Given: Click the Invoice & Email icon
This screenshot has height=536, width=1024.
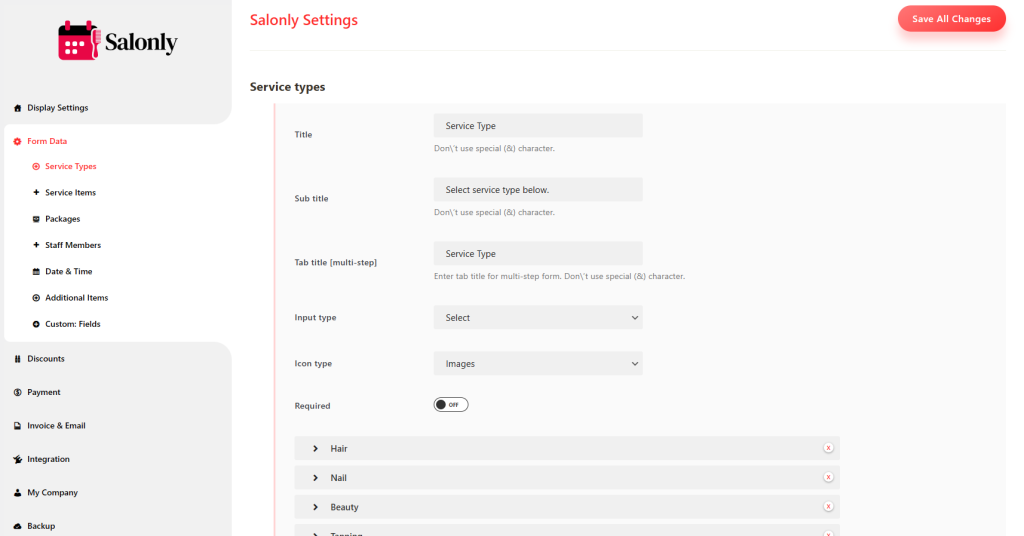Looking at the screenshot, I should click(17, 426).
